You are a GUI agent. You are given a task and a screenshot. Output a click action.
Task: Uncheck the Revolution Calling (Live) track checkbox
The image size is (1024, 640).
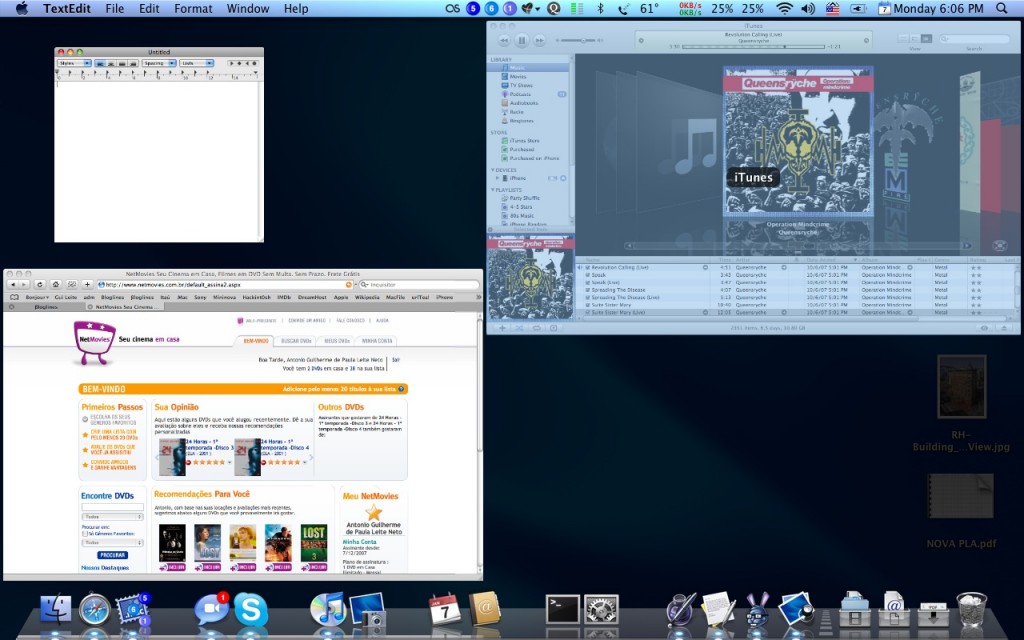click(588, 268)
